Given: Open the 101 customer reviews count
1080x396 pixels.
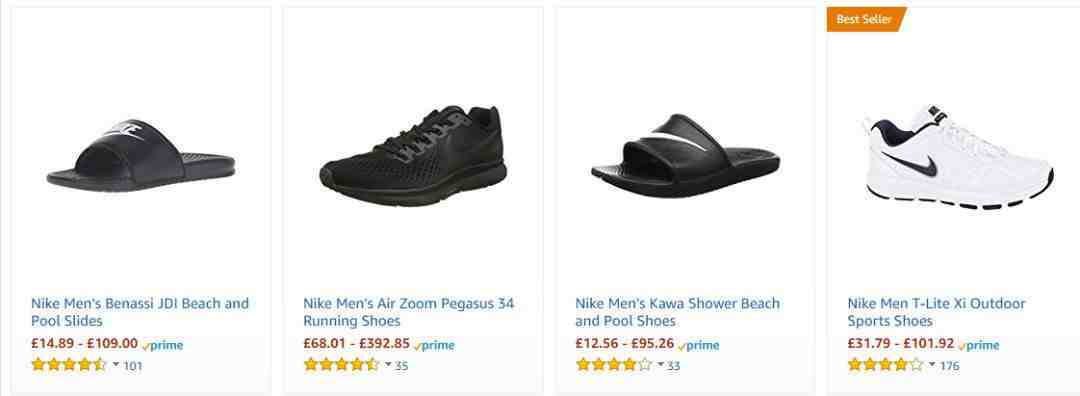Looking at the screenshot, I should point(132,366).
